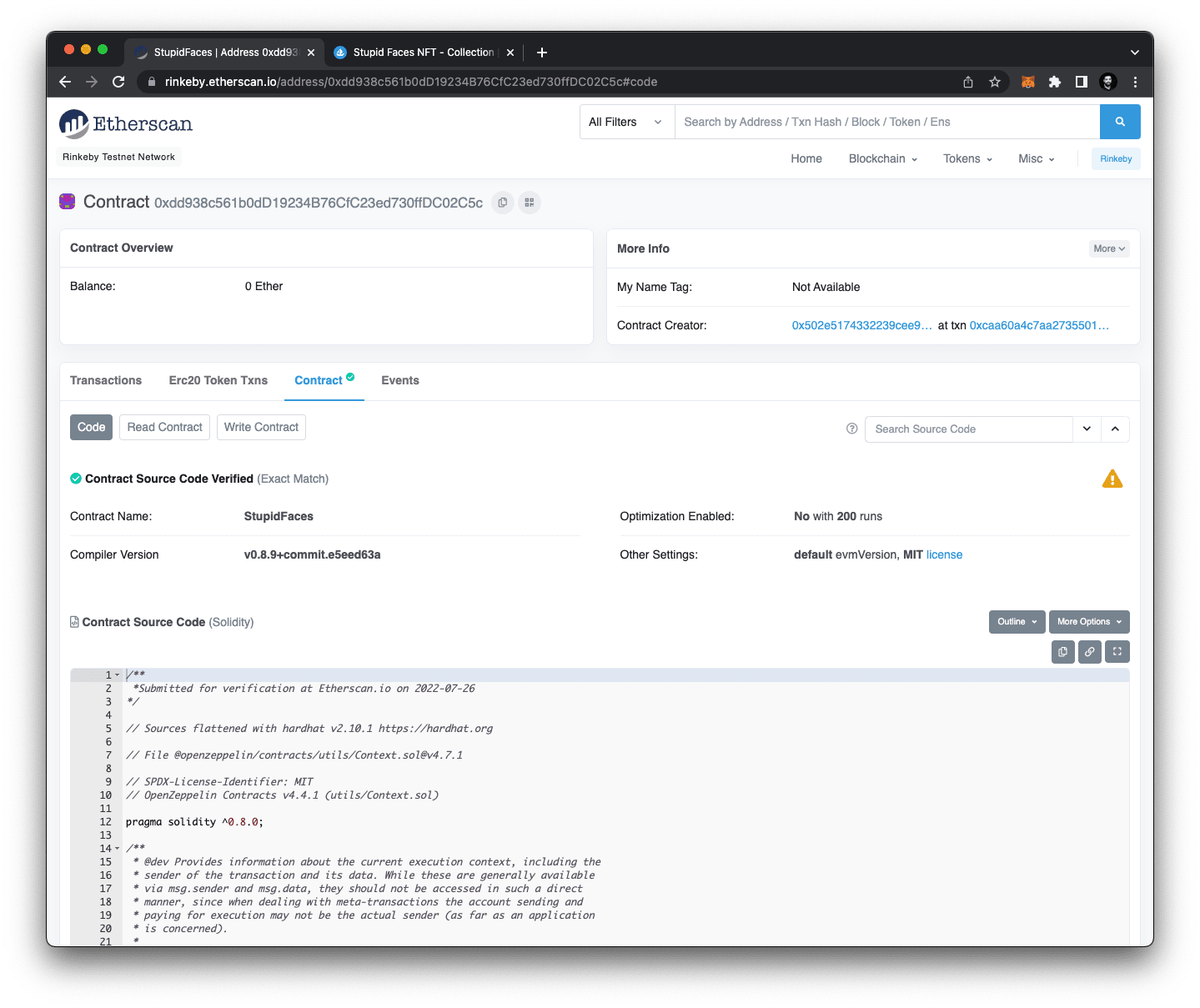Open the Write Contract section
Viewport: 1200px width, 1008px height.
tap(261, 428)
